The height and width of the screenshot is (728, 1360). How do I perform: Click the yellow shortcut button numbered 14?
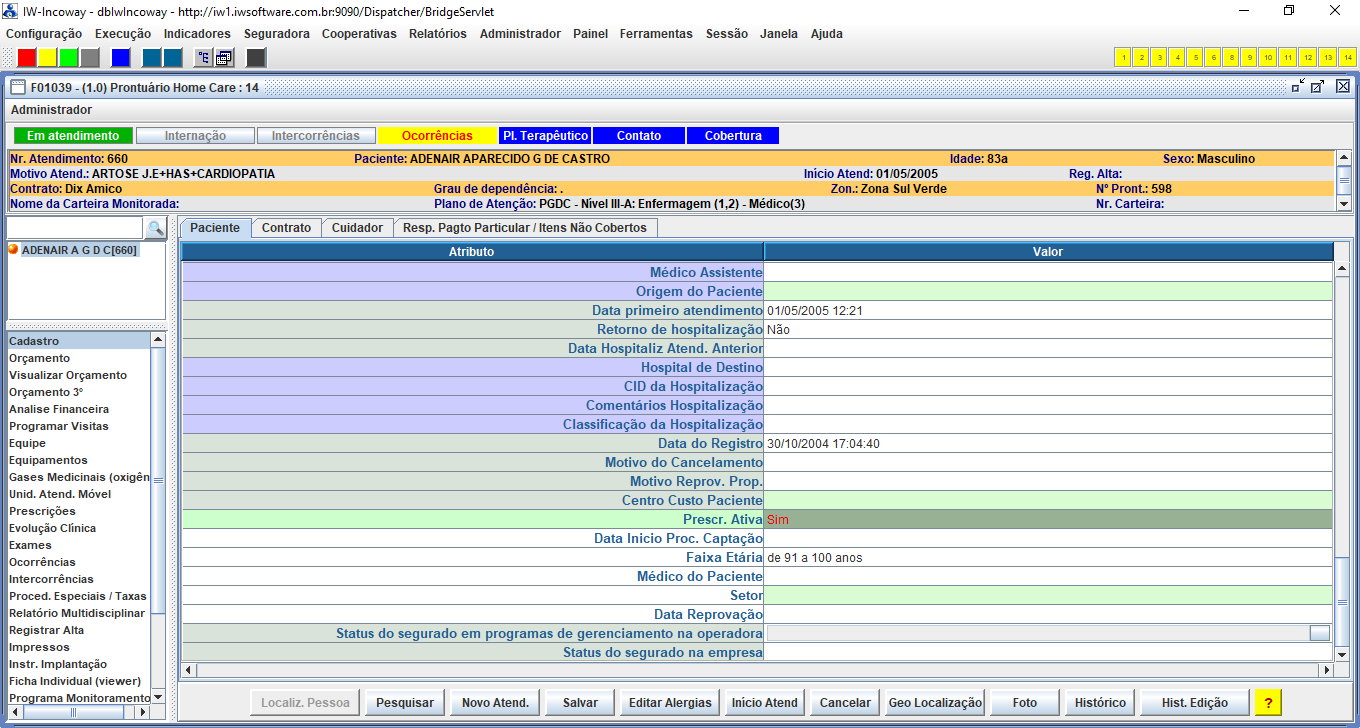[x=1347, y=57]
